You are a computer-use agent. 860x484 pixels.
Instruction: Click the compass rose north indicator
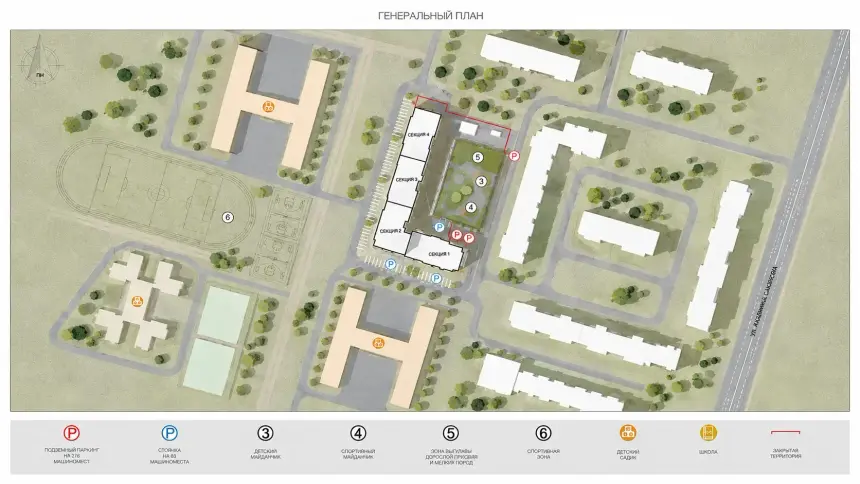tap(39, 62)
